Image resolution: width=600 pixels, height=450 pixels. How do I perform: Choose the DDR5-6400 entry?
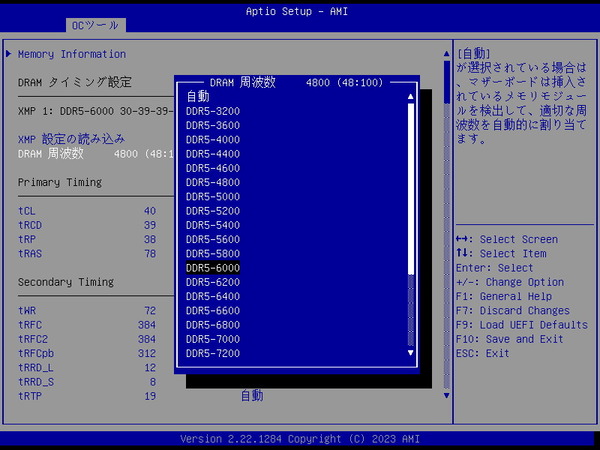[213, 296]
